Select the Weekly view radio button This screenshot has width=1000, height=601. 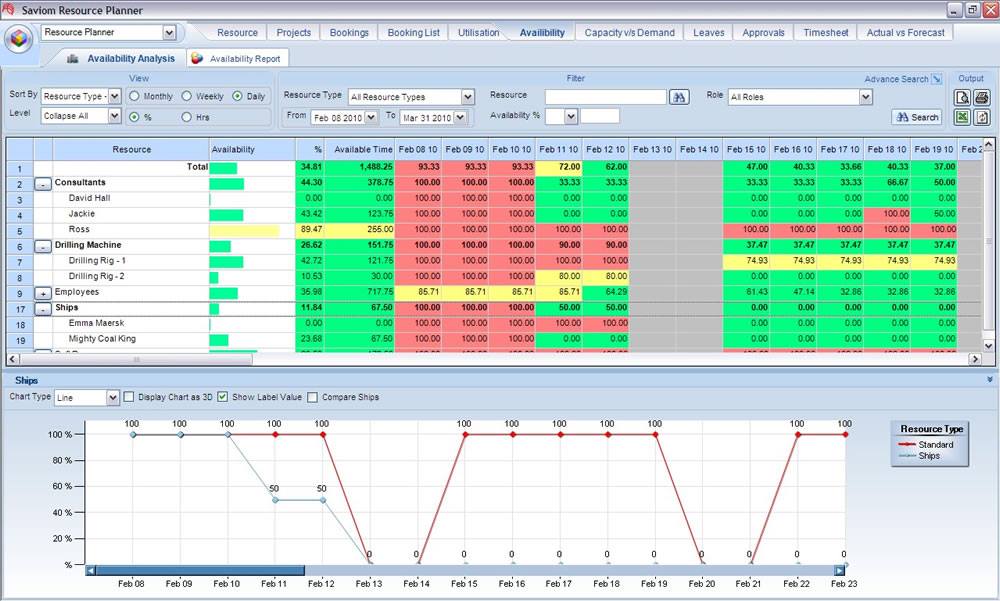coord(187,96)
